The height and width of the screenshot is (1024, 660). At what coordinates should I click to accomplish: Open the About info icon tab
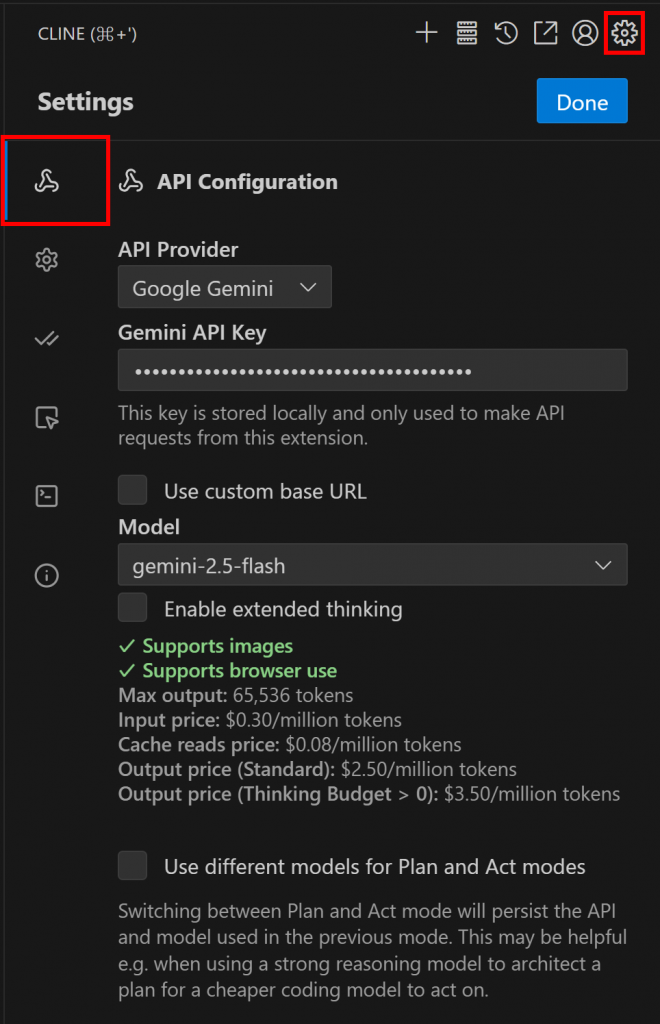(x=47, y=575)
